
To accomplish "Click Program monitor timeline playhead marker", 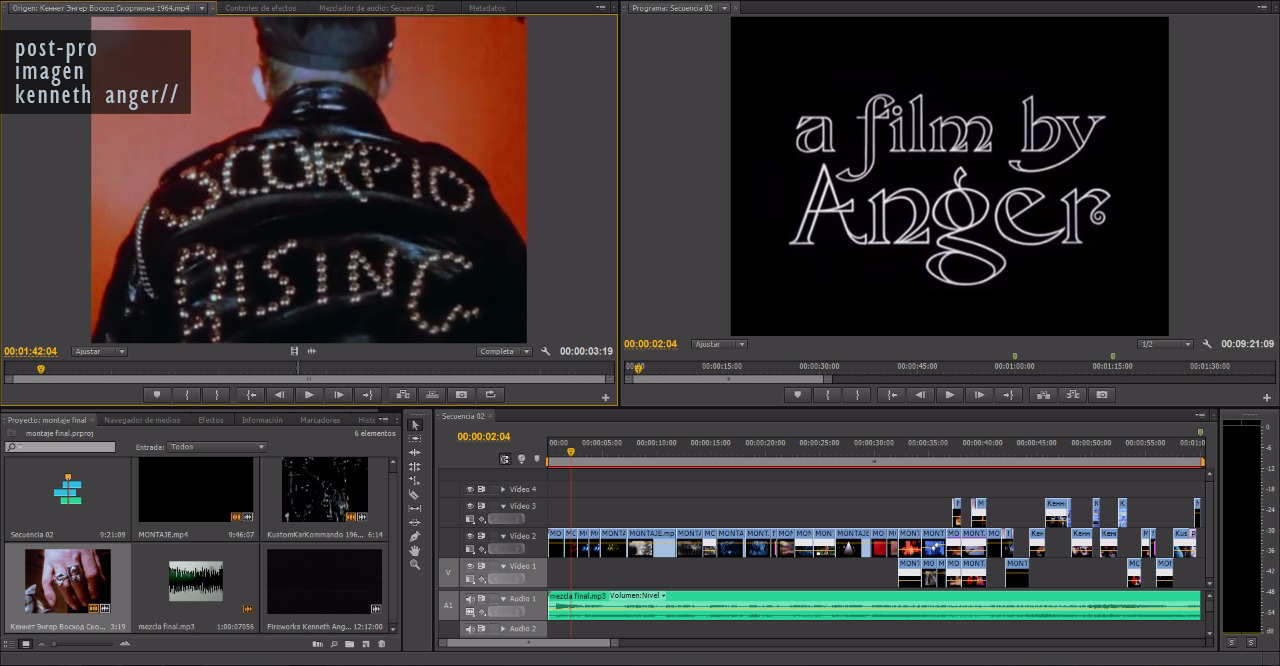I will [x=638, y=368].
